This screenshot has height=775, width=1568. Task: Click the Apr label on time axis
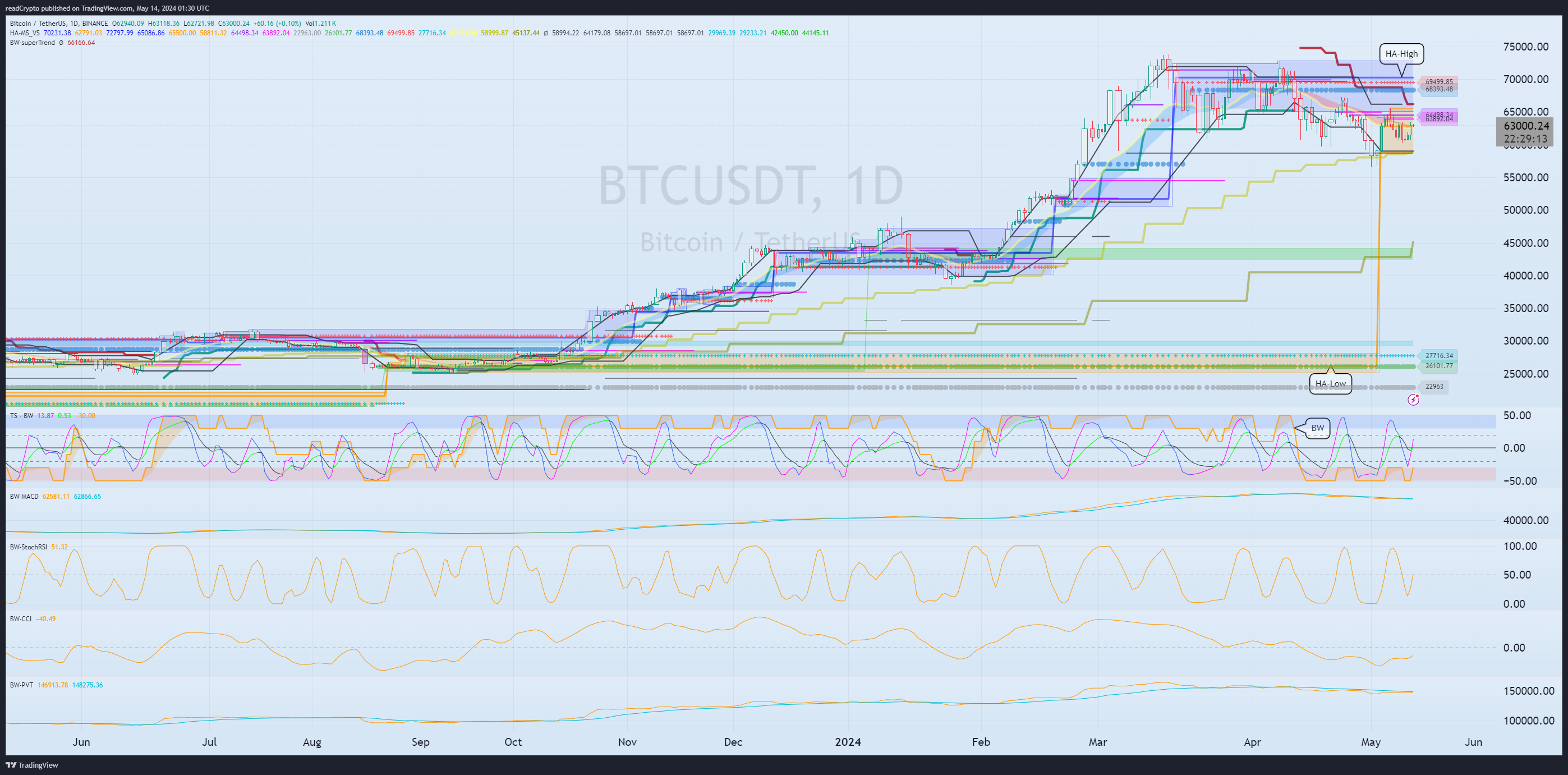(1252, 742)
